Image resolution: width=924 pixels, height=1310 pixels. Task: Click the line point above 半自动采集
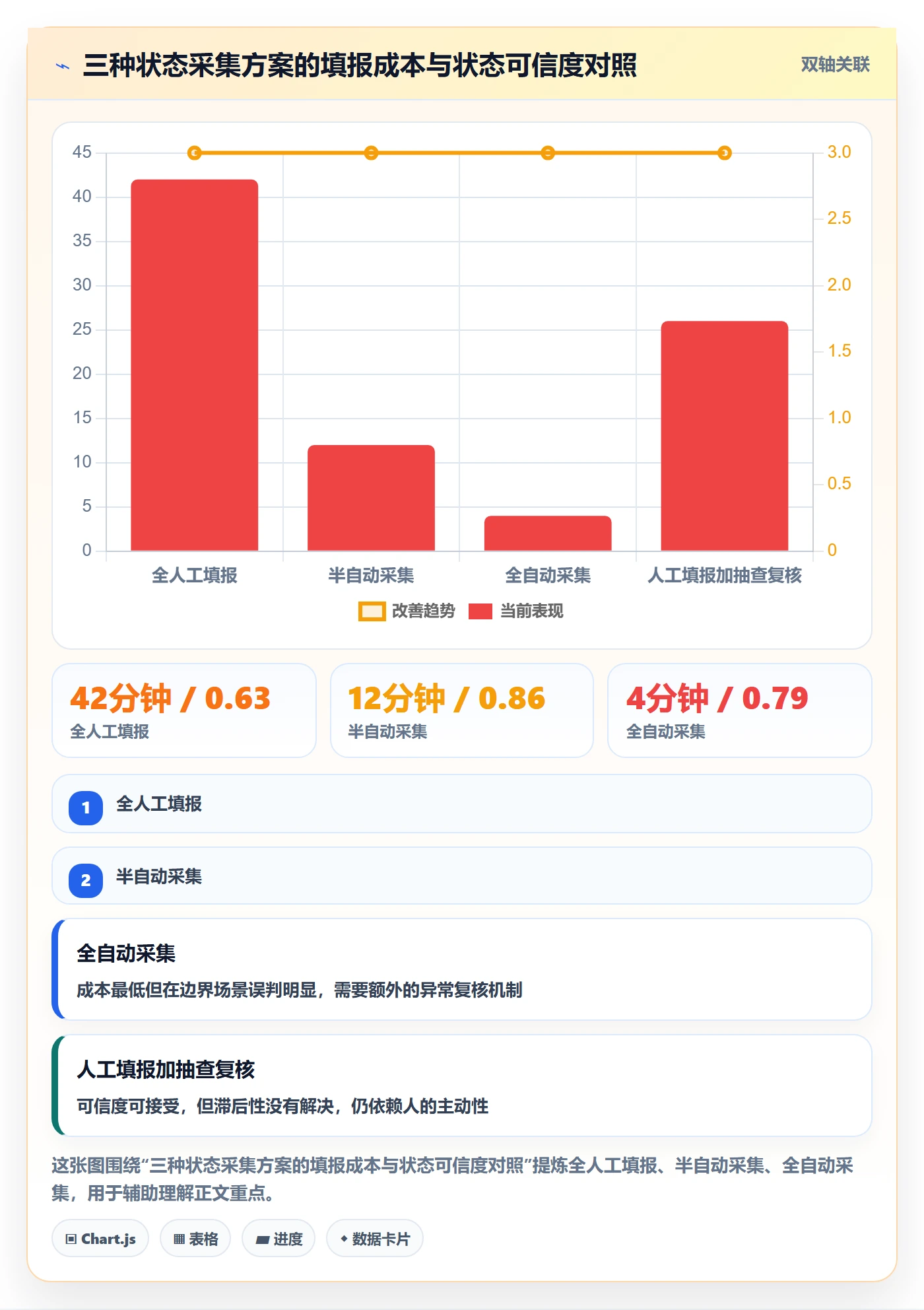point(371,153)
